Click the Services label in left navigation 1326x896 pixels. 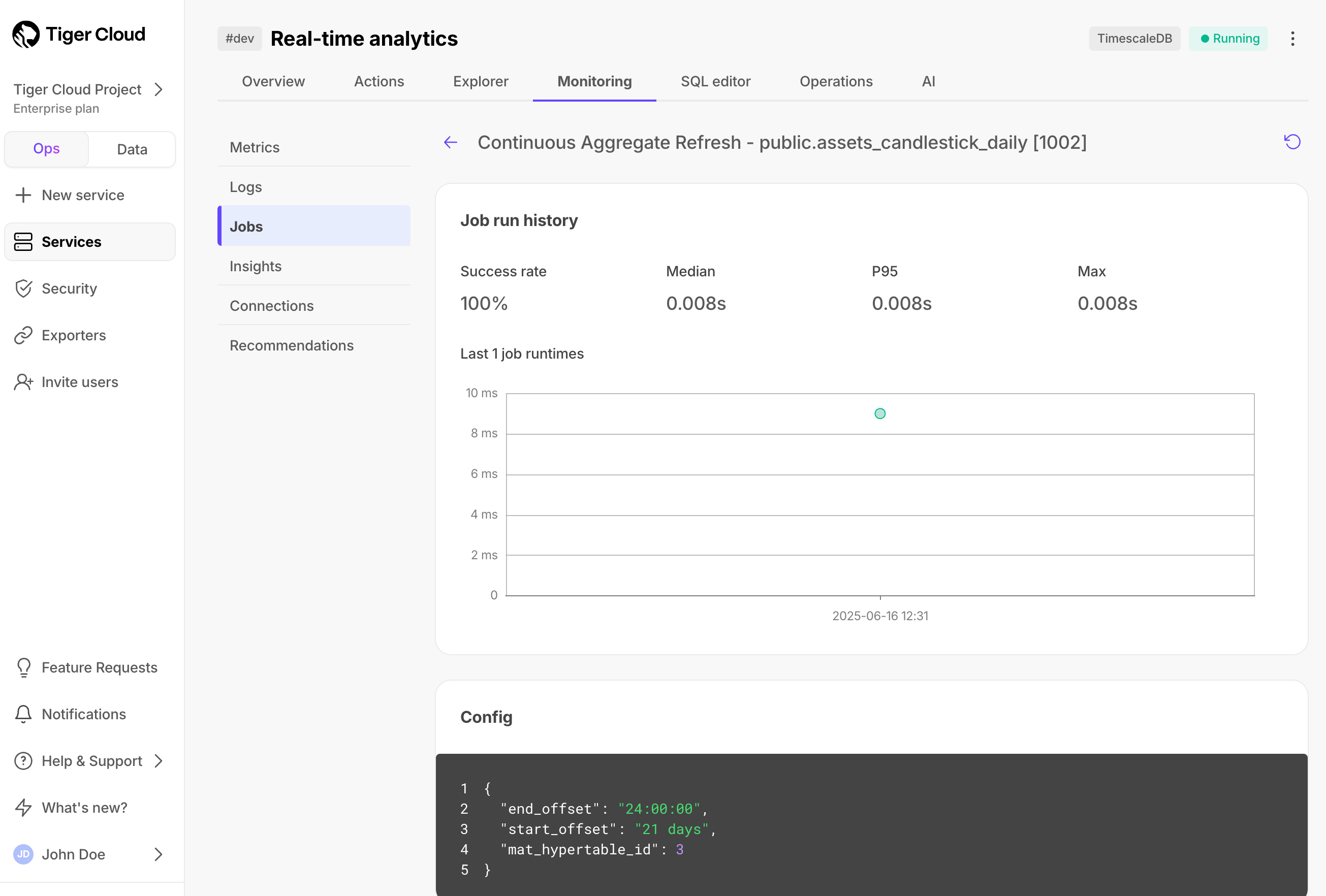click(x=71, y=242)
